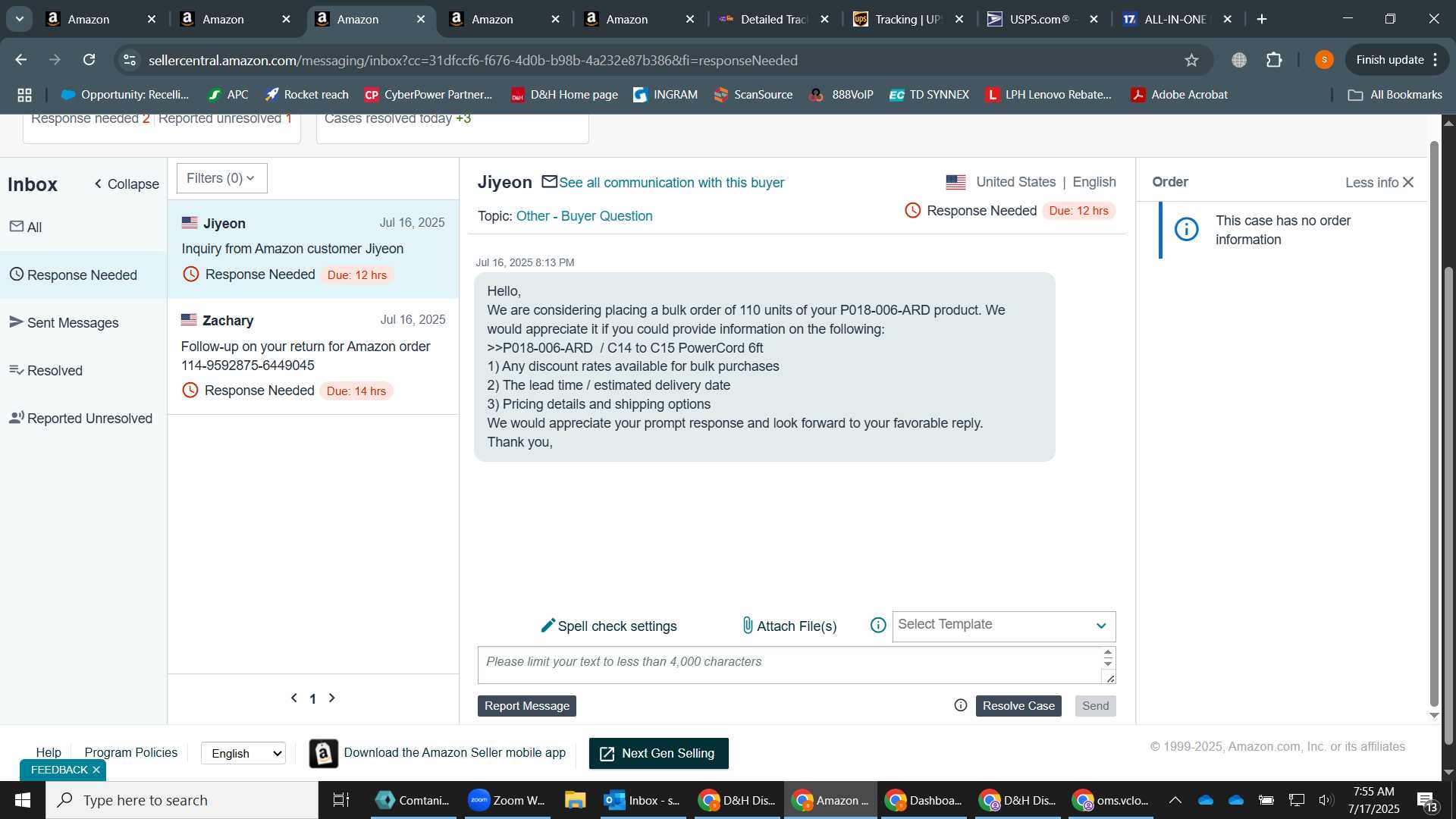This screenshot has width=1456, height=819.
Task: Open the Amazon Seller mobile app icon
Action: click(324, 753)
